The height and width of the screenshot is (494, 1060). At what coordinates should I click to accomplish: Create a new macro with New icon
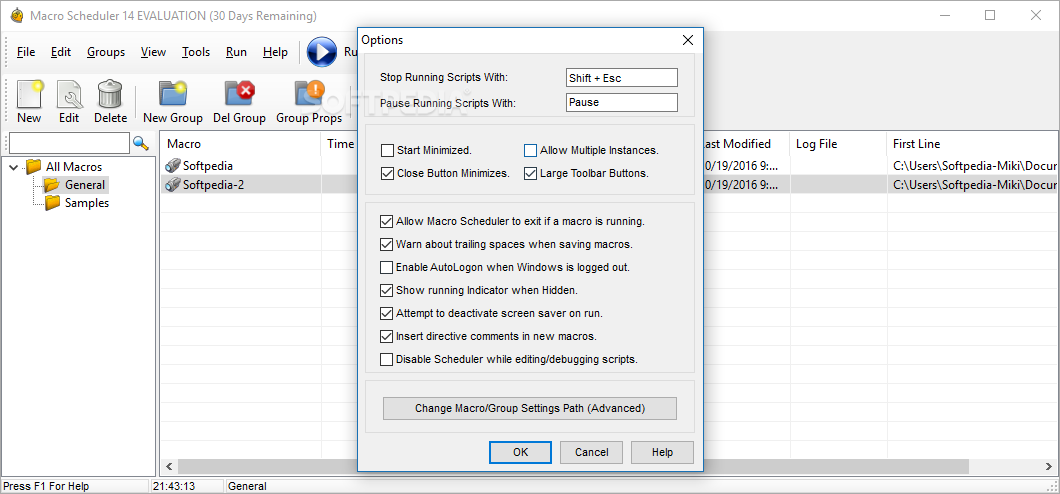point(29,95)
